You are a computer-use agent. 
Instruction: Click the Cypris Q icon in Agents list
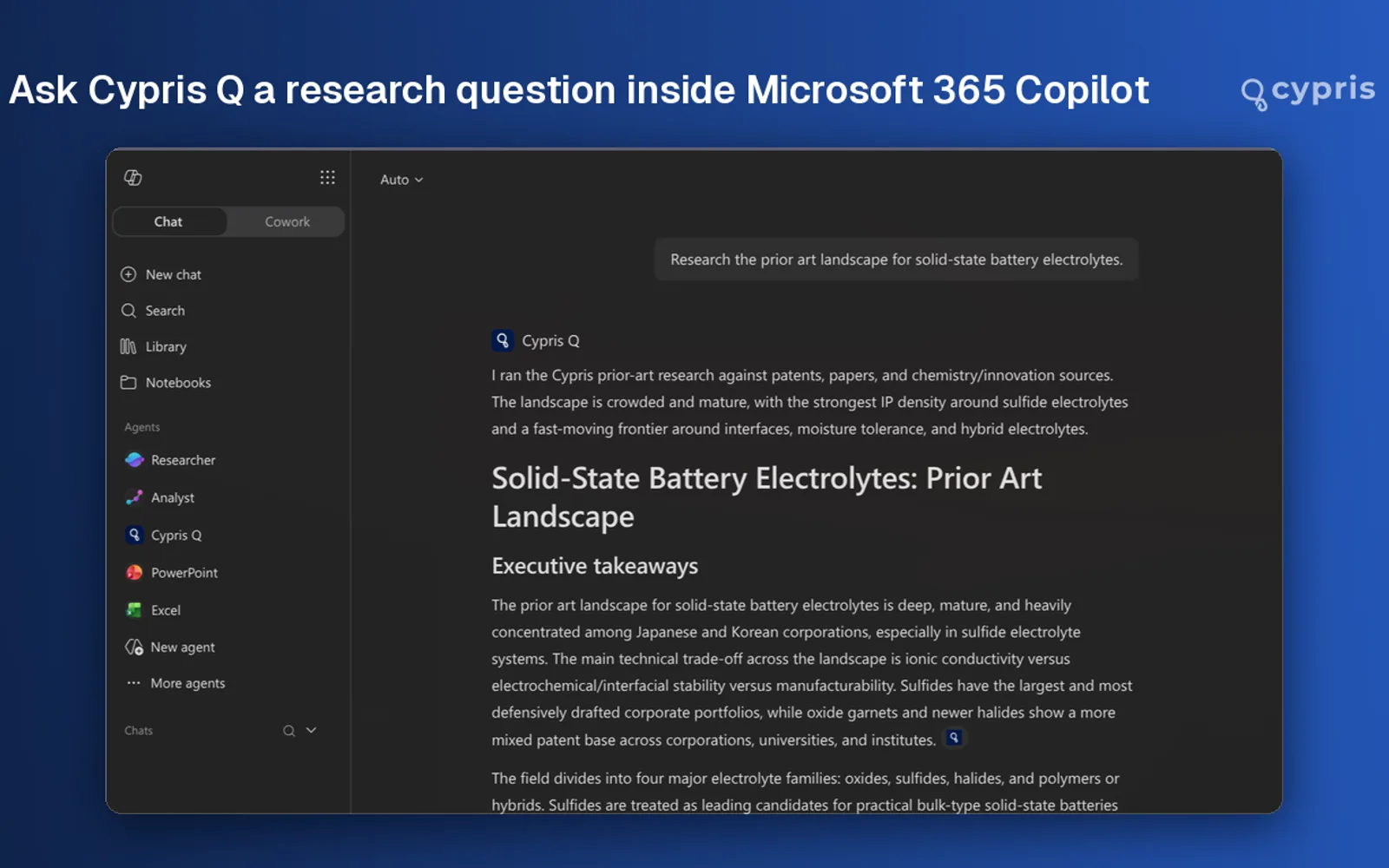[x=134, y=535]
